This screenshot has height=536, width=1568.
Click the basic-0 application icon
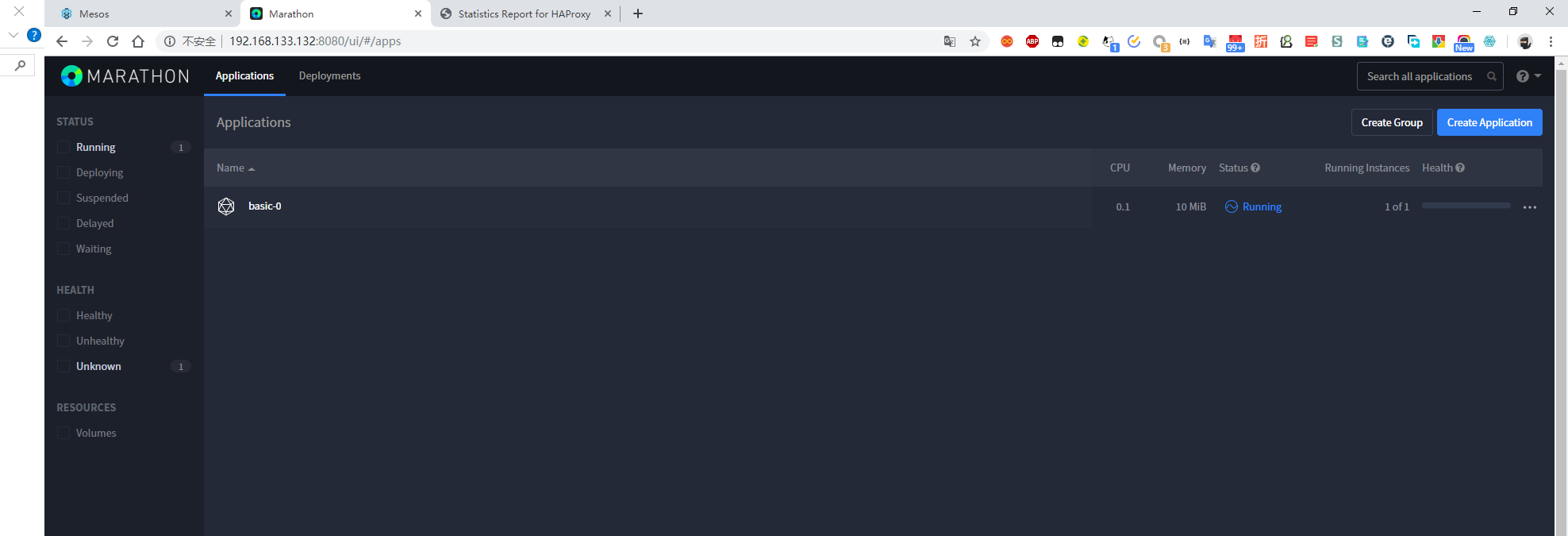(x=226, y=206)
